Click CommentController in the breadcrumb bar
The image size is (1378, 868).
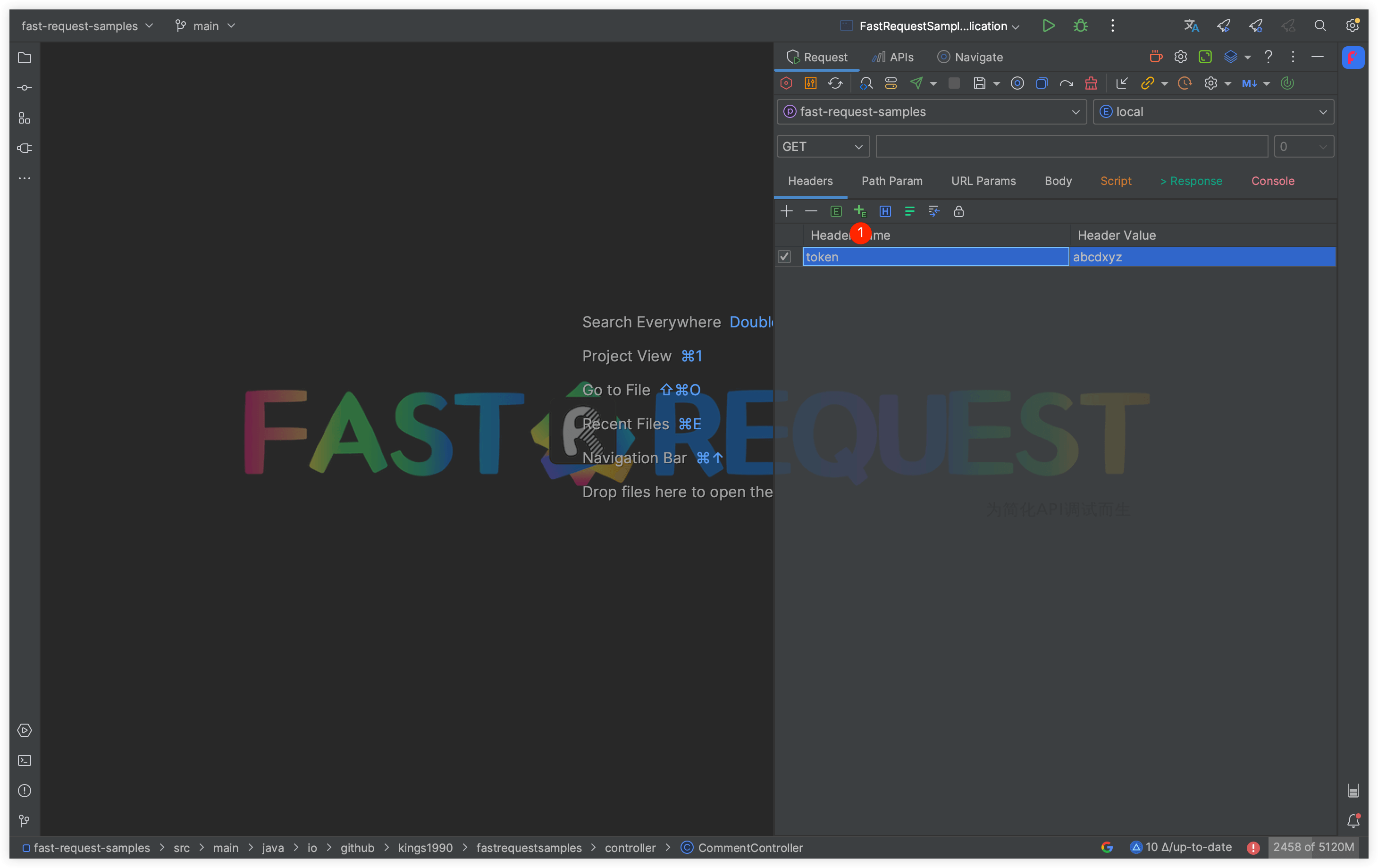pos(750,847)
